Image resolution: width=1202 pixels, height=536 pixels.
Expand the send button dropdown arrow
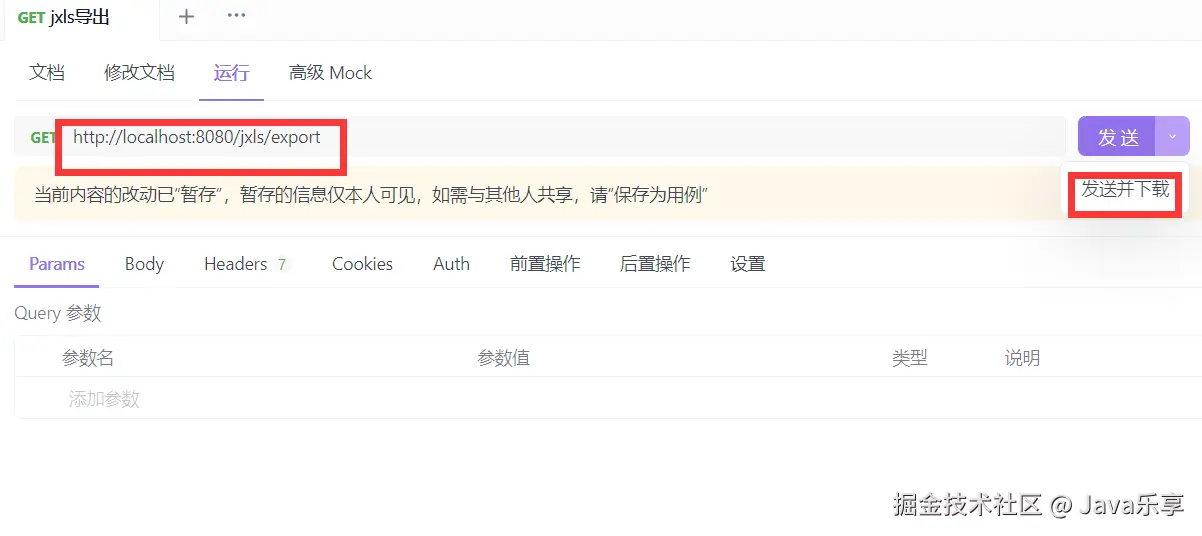(1173, 137)
